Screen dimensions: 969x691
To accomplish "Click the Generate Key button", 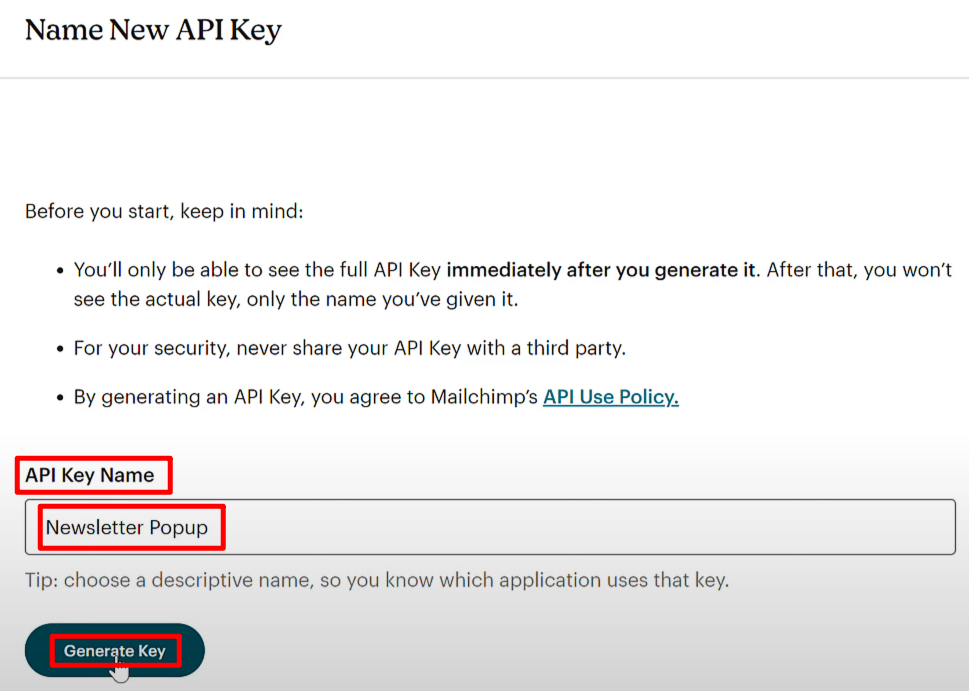I will coord(115,650).
